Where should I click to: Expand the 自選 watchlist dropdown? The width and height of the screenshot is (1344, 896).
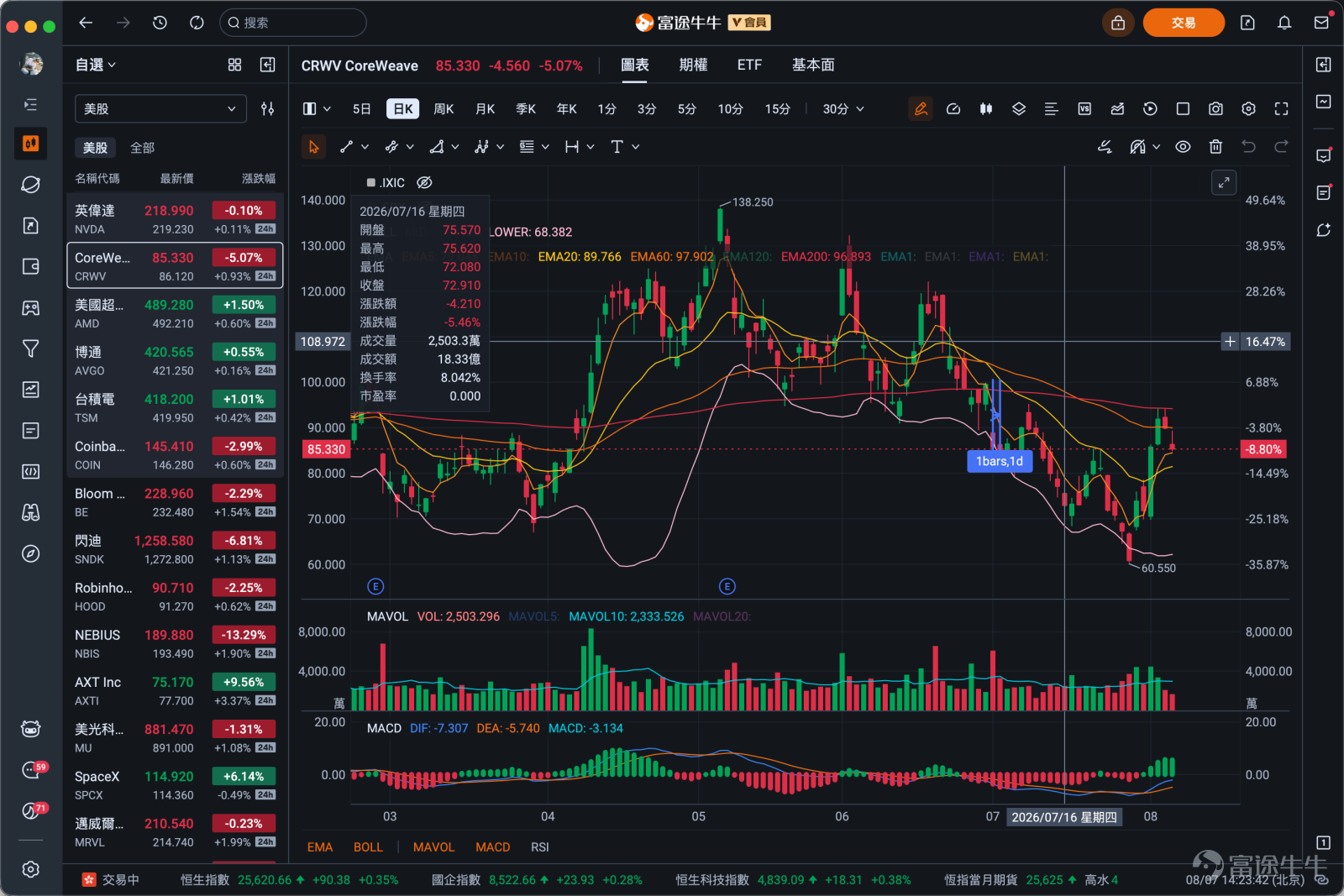[x=96, y=65]
